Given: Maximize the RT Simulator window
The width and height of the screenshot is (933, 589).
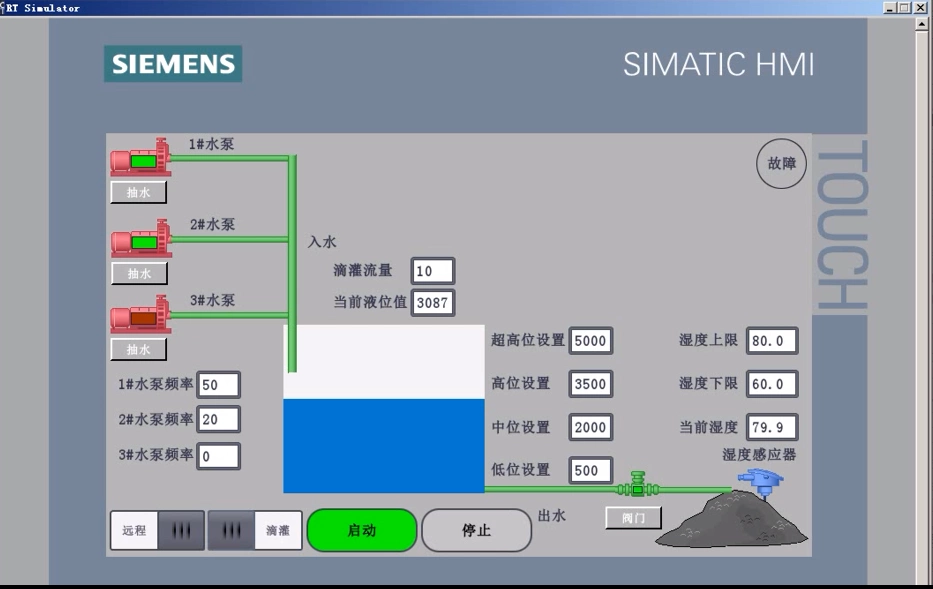Looking at the screenshot, I should pyautogui.click(x=904, y=8).
